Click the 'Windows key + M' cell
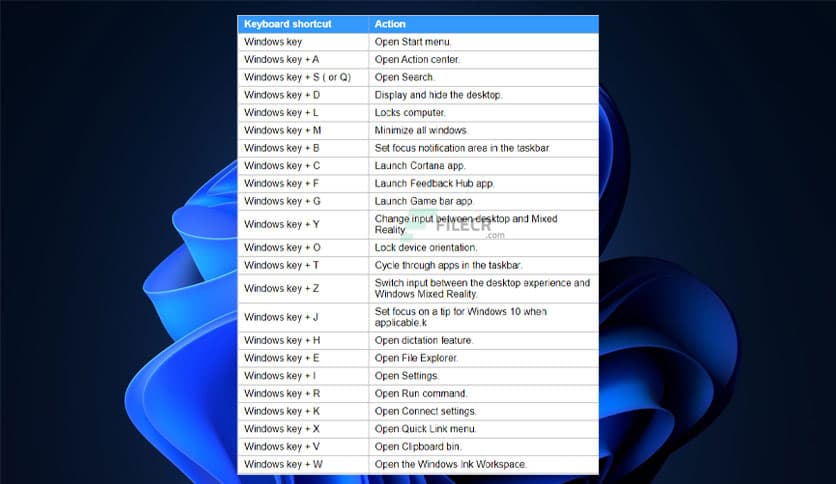 pos(303,130)
